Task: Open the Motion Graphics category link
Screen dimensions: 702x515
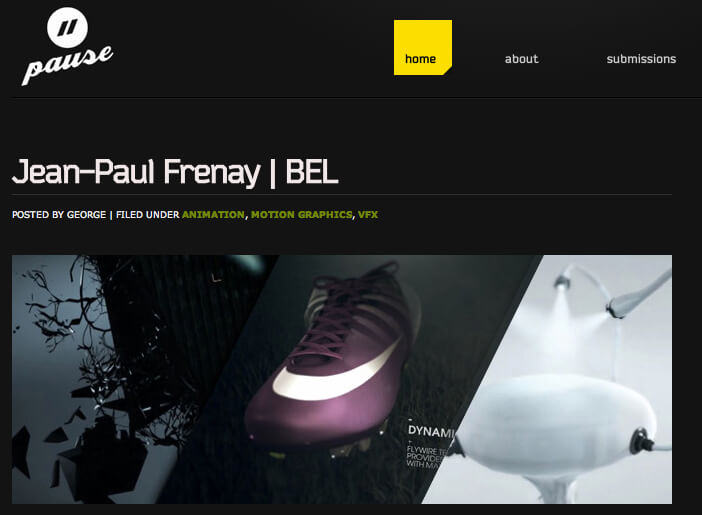Action: point(301,215)
